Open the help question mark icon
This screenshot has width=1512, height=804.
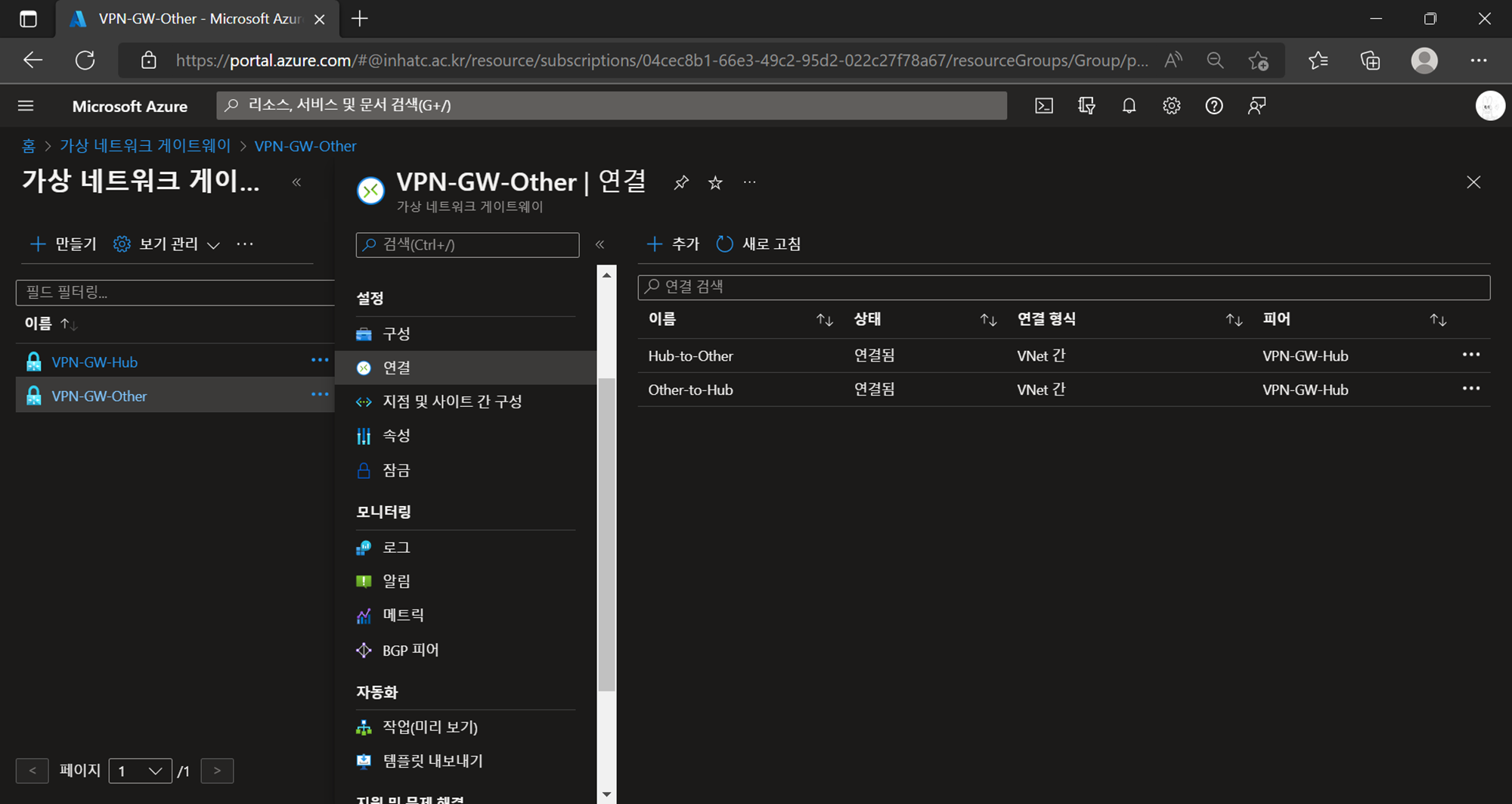point(1213,106)
